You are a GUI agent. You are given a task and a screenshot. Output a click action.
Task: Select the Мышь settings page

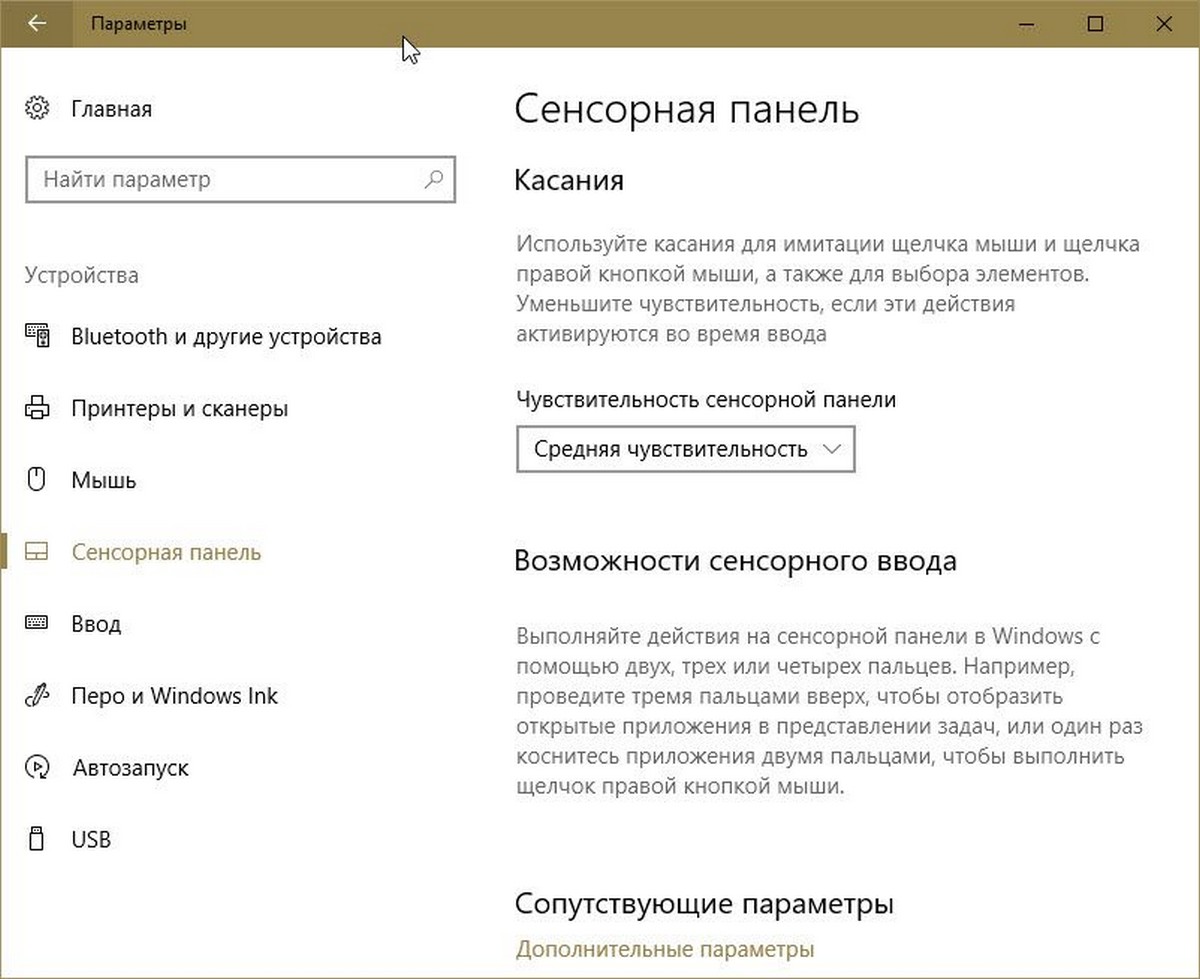point(104,481)
